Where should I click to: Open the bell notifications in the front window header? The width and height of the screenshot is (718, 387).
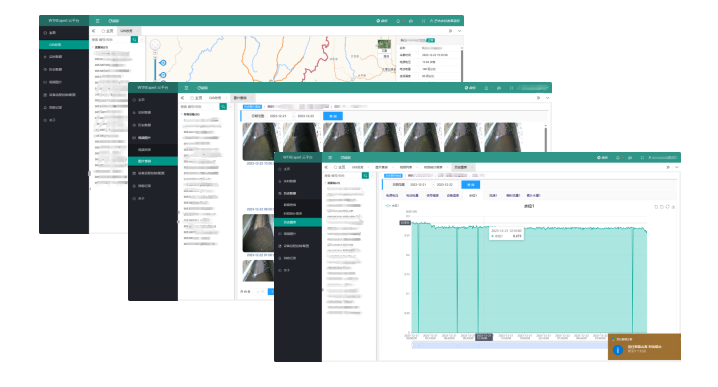tap(618, 158)
